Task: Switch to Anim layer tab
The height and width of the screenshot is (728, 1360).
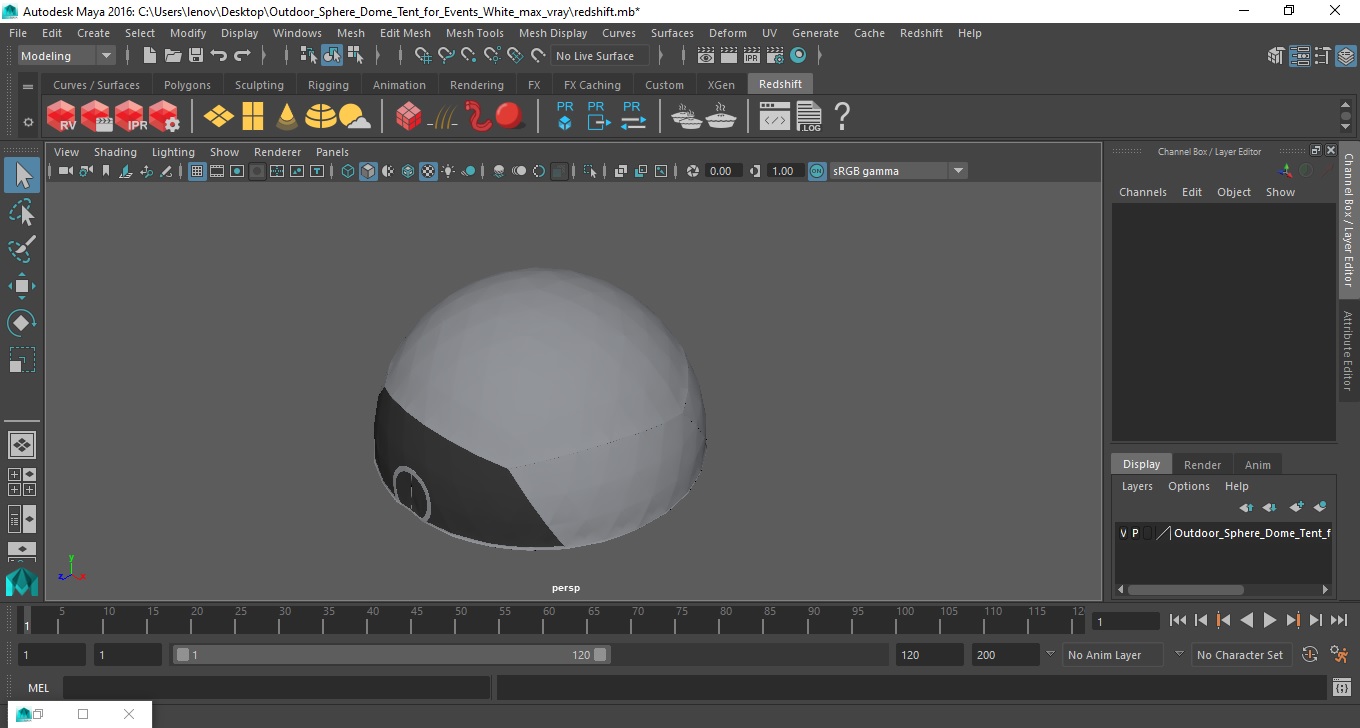Action: (1257, 465)
